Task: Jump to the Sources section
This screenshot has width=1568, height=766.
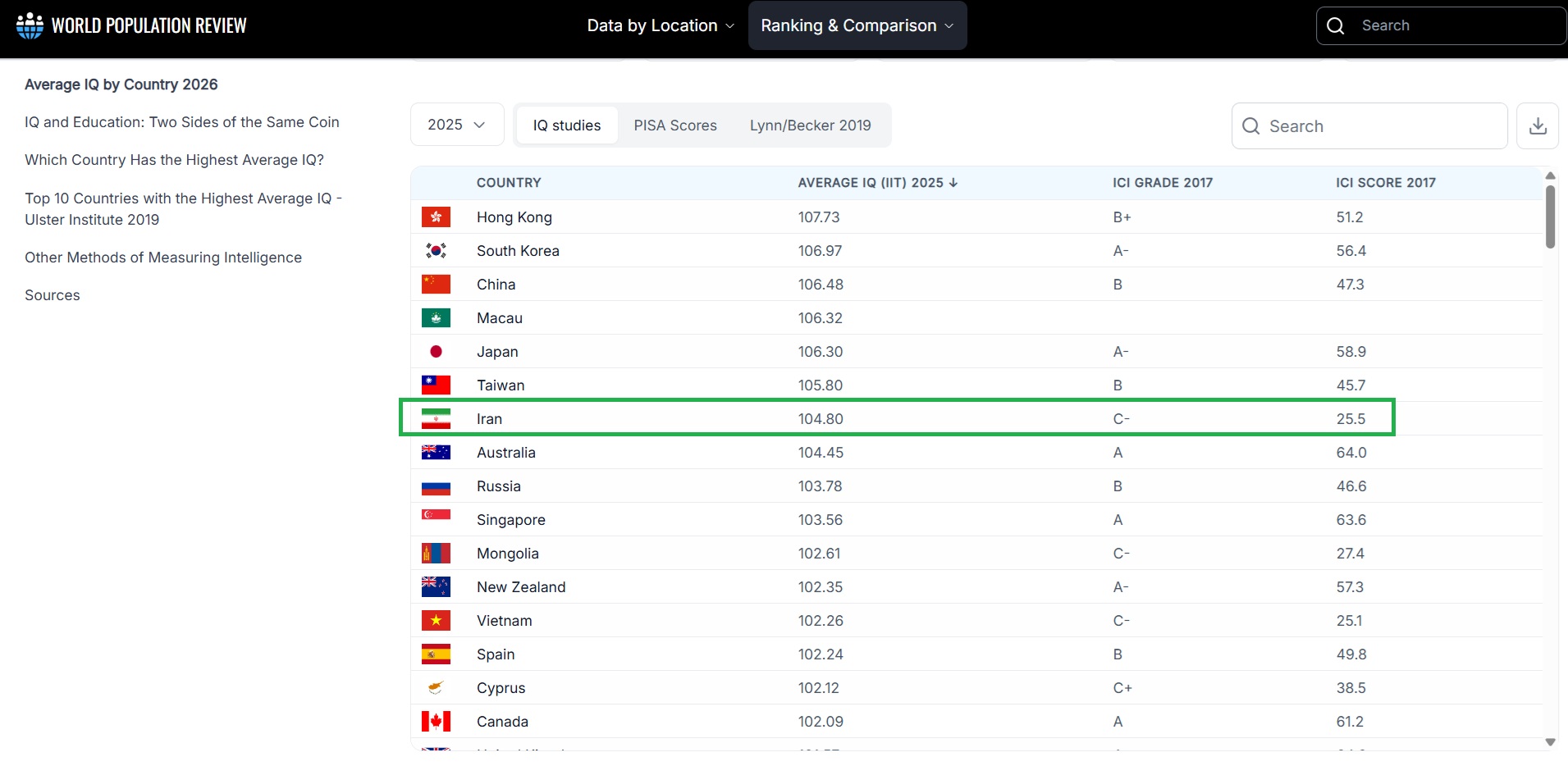Action: pyautogui.click(x=53, y=295)
